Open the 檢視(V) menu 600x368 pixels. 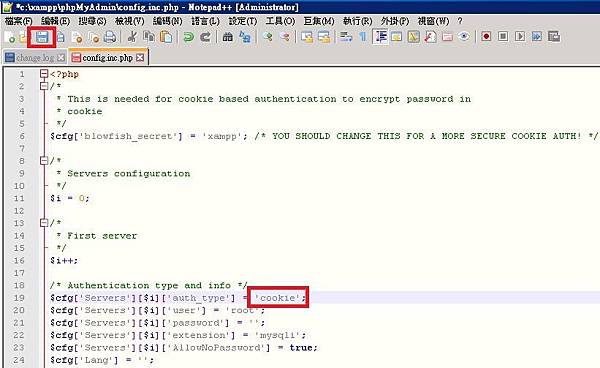(x=130, y=21)
